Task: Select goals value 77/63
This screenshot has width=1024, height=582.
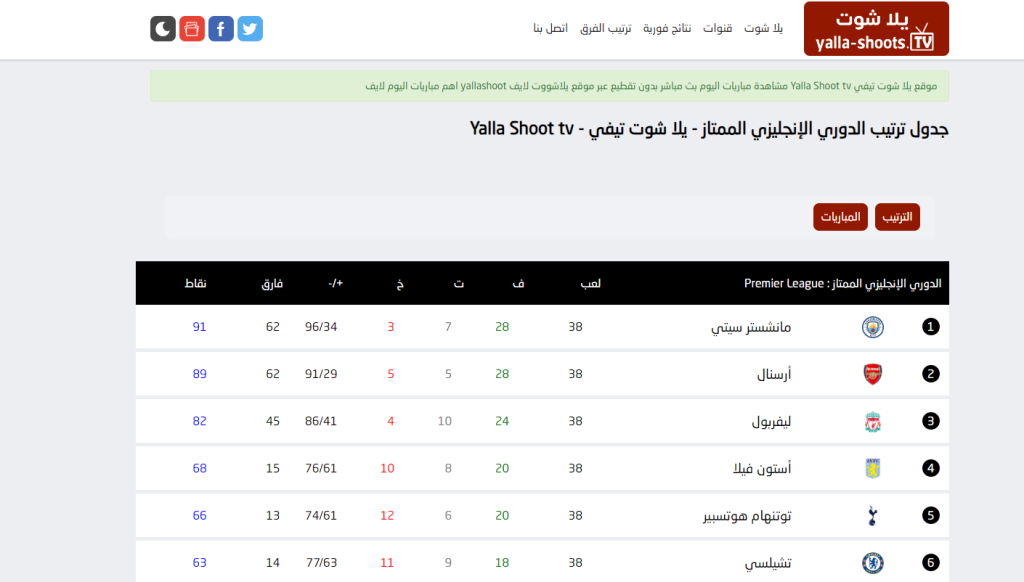Action: tap(321, 562)
